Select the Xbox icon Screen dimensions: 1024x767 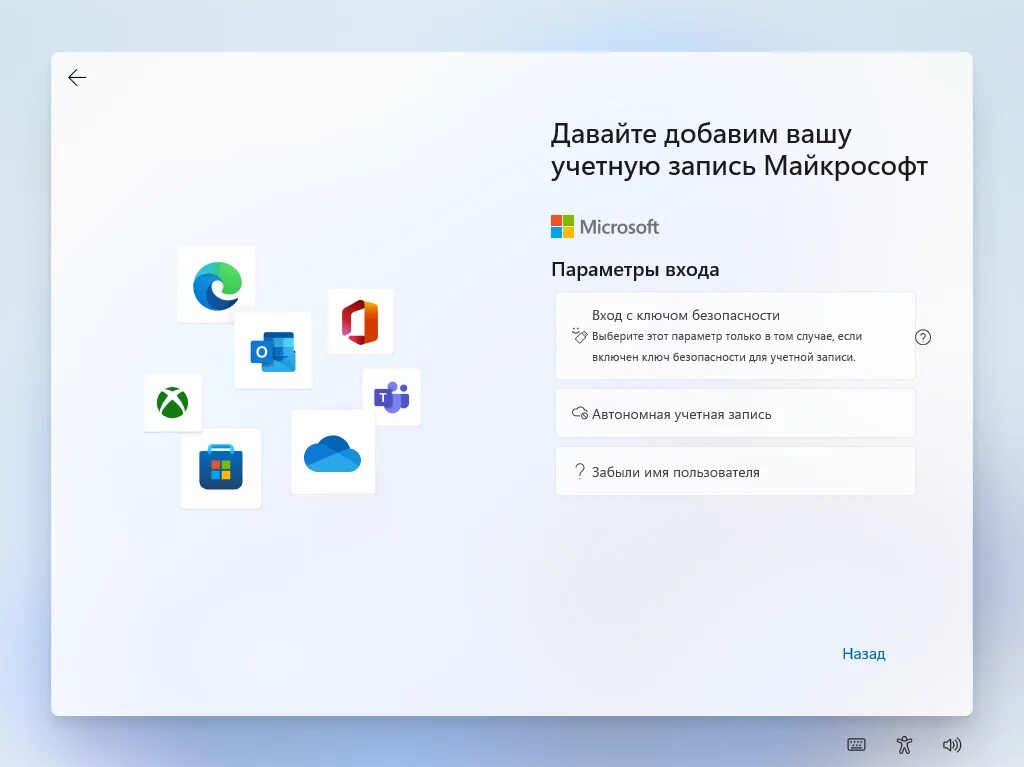172,402
